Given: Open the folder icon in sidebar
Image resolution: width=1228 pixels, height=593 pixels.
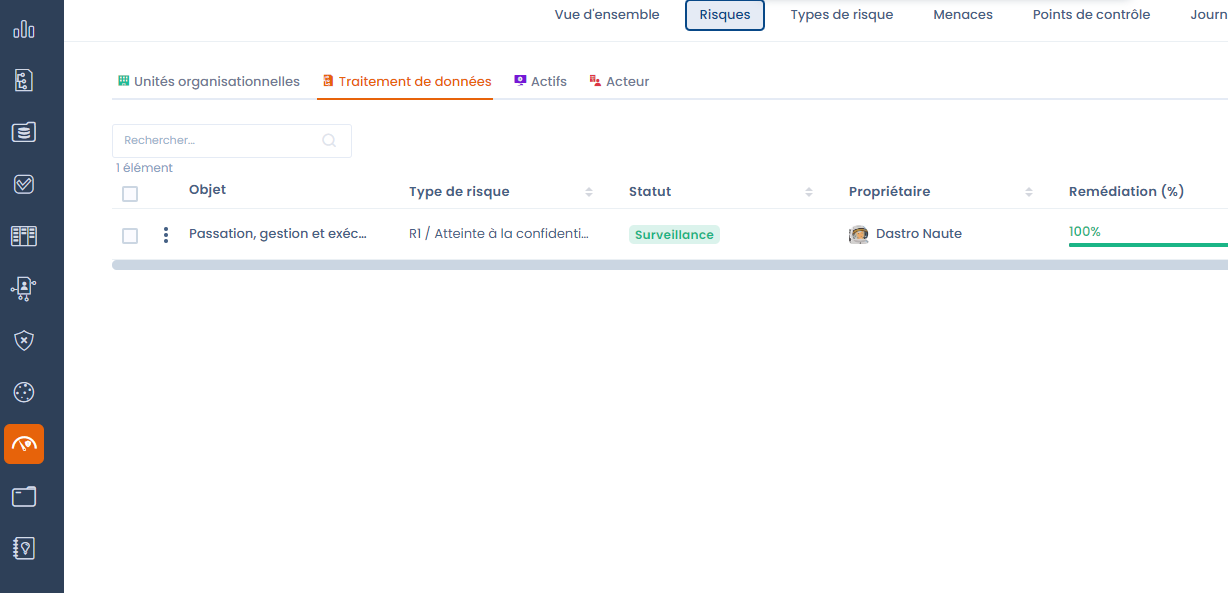Looking at the screenshot, I should [24, 496].
